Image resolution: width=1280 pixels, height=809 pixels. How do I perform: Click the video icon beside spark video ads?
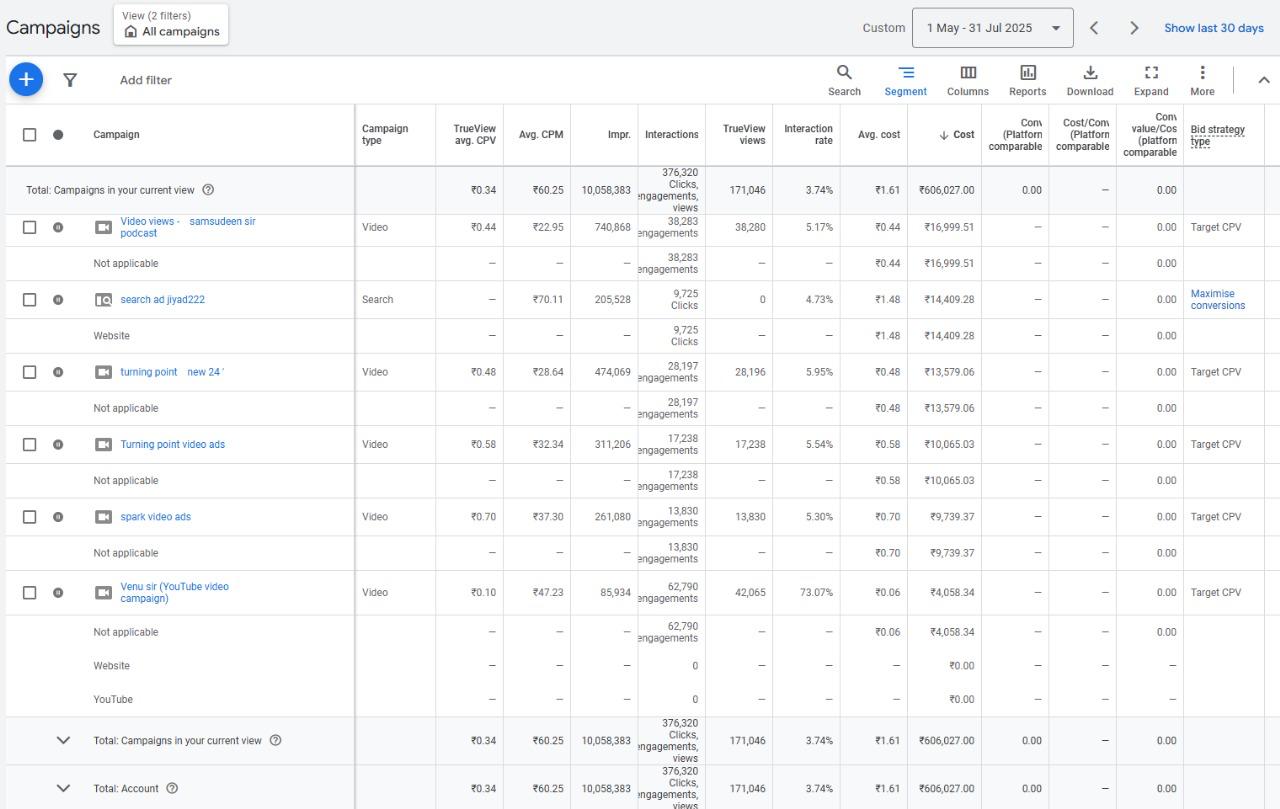(x=103, y=517)
